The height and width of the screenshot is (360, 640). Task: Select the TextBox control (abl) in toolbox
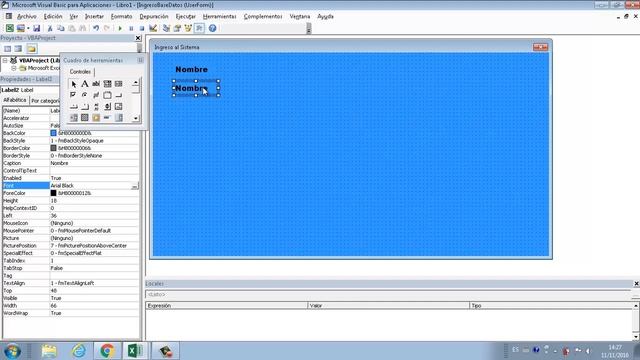tap(96, 84)
